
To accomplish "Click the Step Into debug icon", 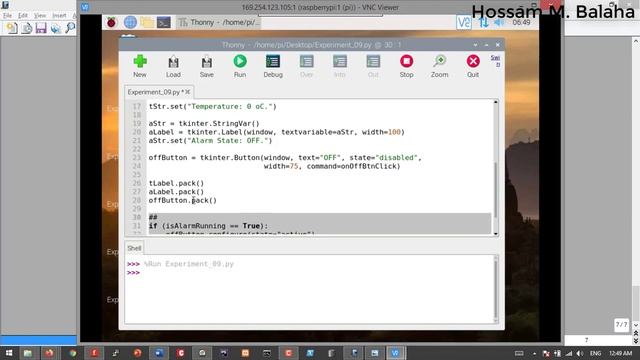I will [340, 66].
